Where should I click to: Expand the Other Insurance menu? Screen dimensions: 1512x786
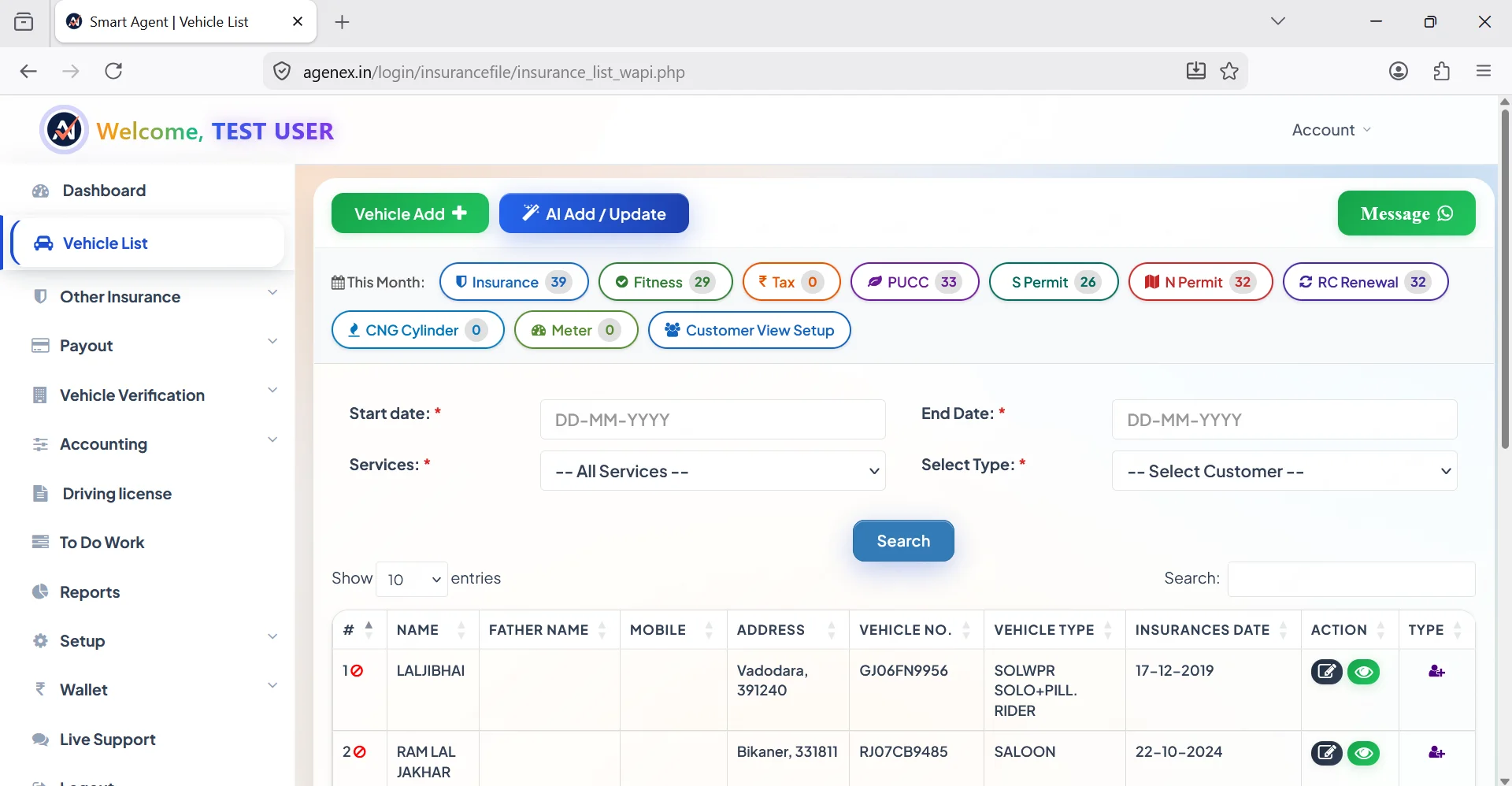[155, 297]
